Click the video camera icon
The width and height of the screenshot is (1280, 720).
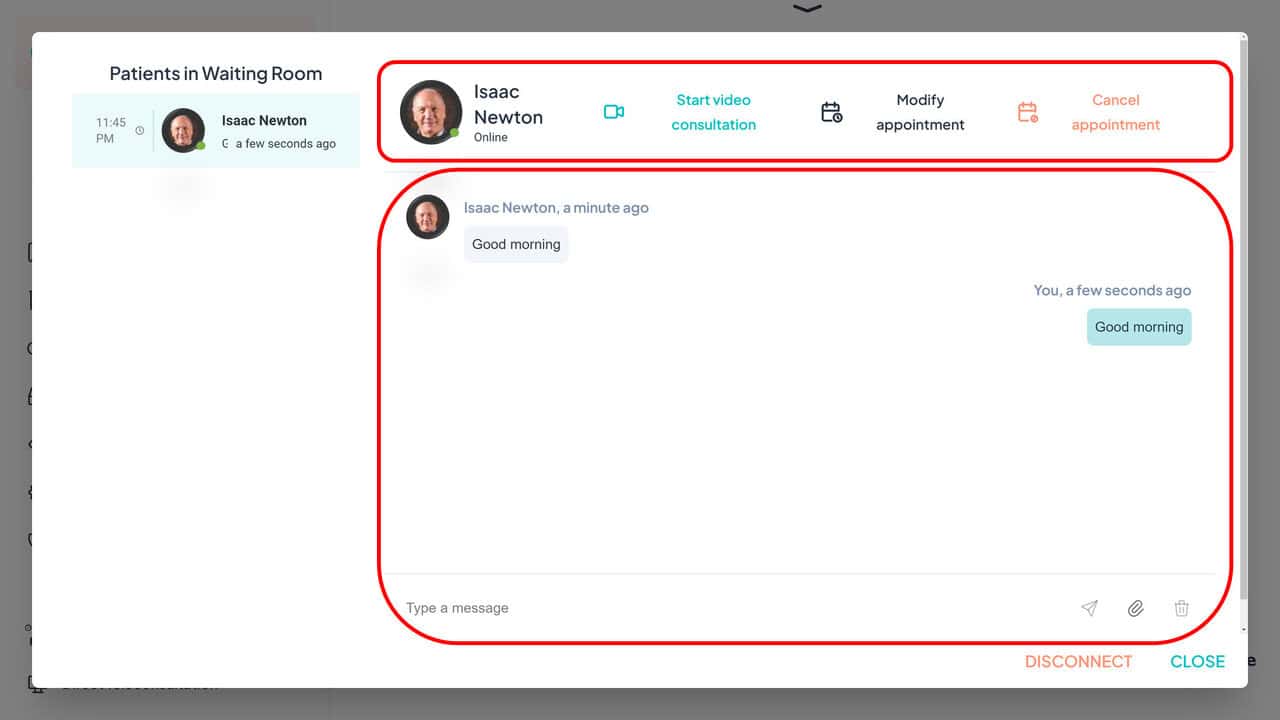[614, 112]
